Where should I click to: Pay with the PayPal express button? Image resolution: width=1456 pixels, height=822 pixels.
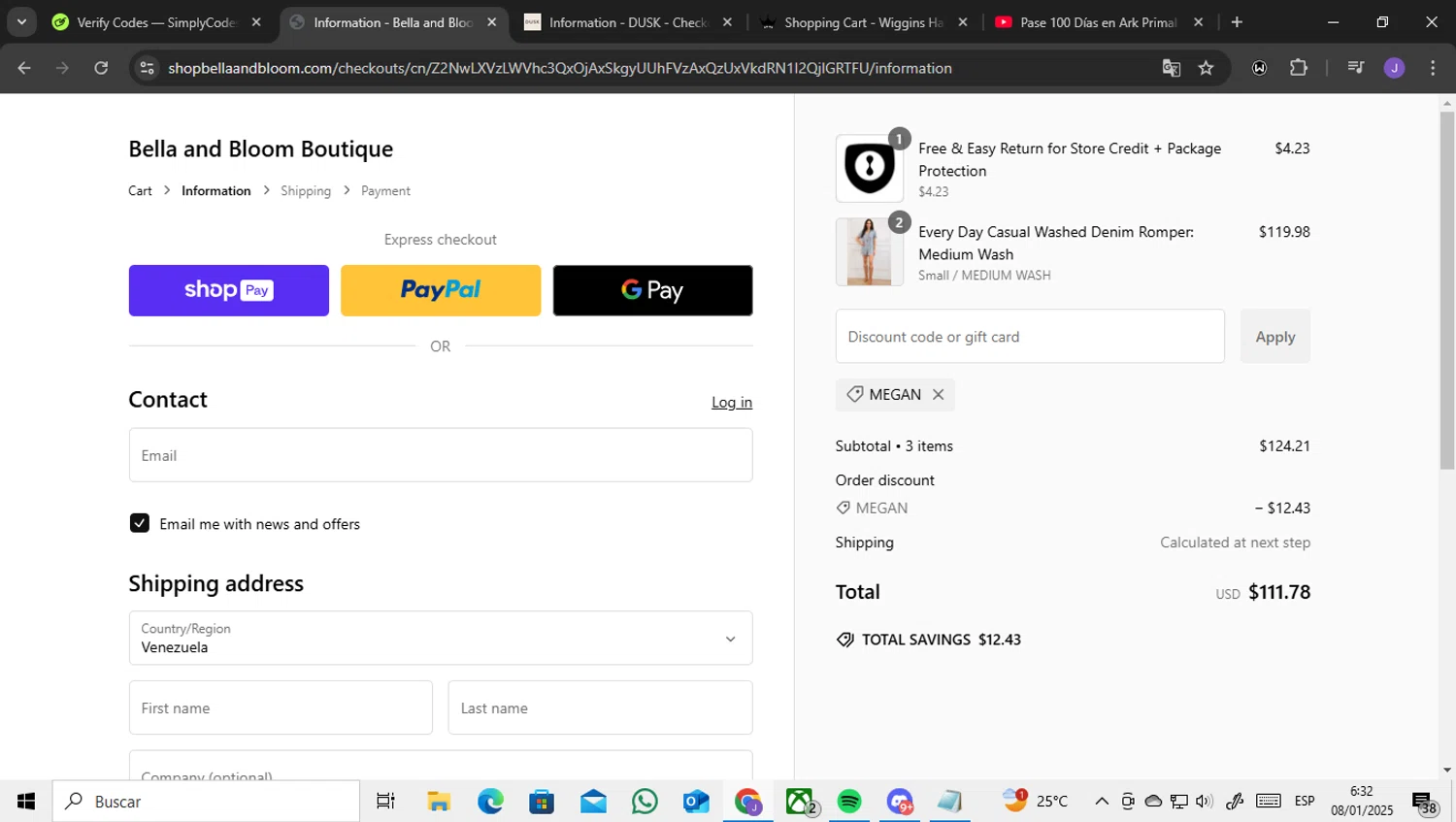tap(441, 290)
